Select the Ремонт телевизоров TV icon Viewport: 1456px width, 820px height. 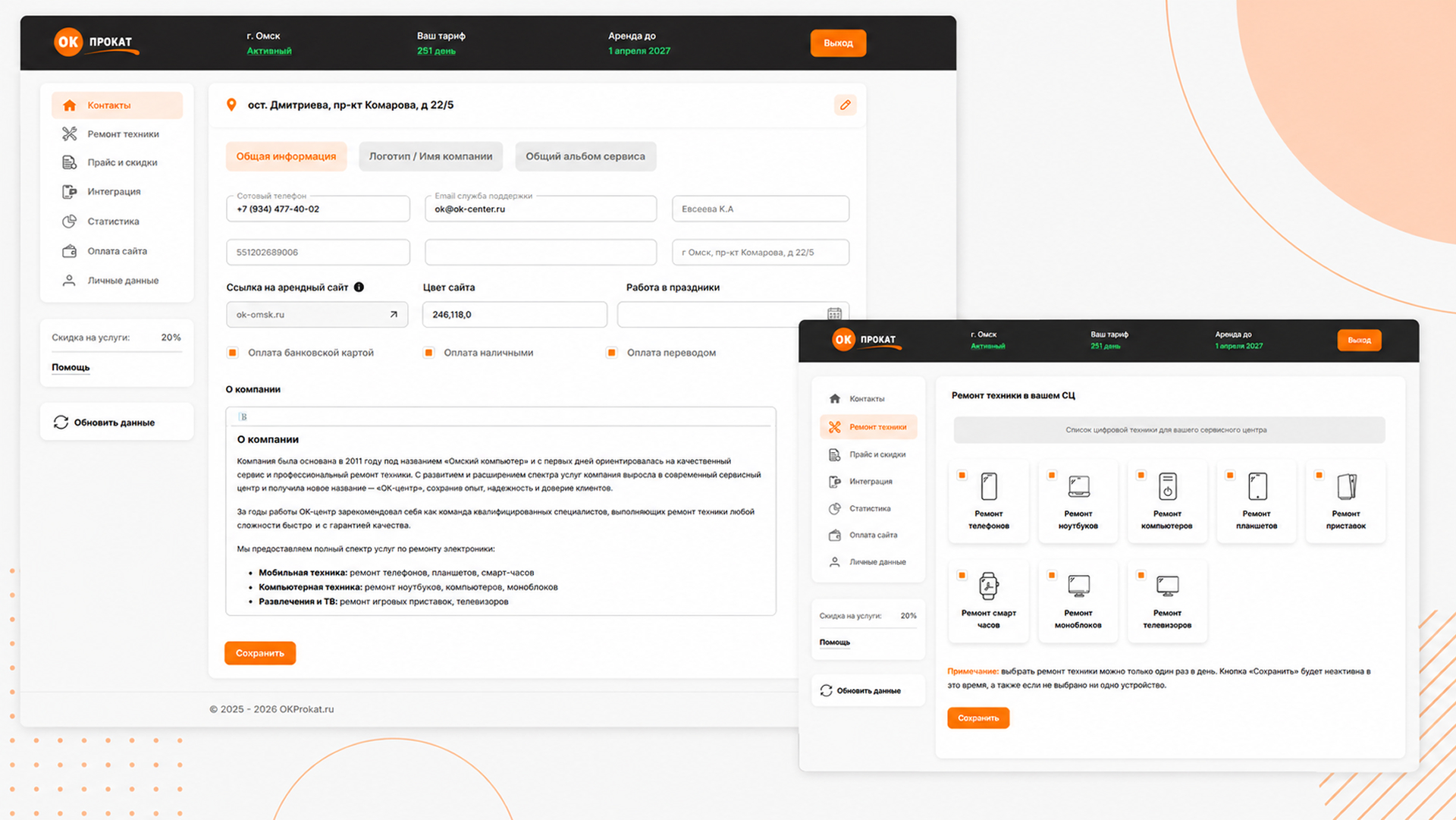click(1168, 586)
